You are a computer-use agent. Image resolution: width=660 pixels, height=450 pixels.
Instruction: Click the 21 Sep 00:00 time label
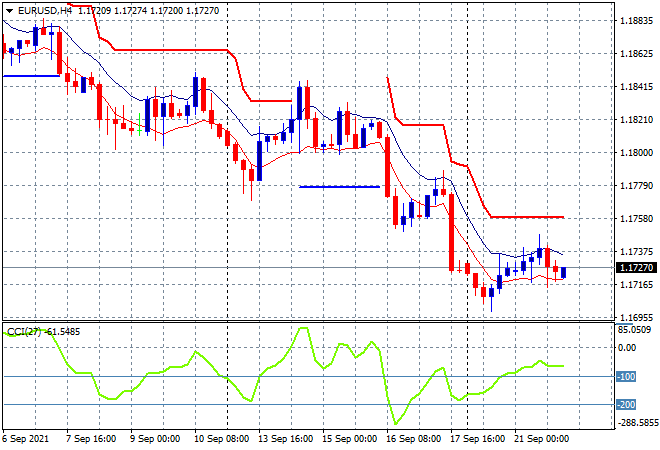541,439
